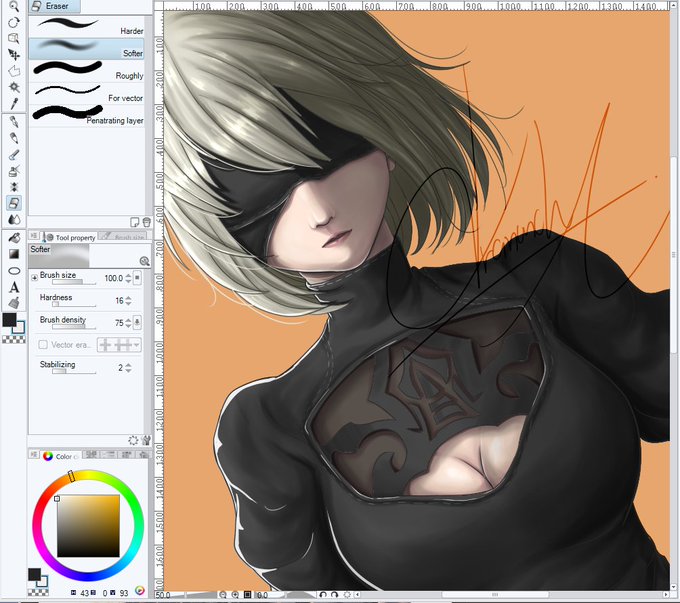Increase Brush size with stepper arrows

(x=128, y=278)
